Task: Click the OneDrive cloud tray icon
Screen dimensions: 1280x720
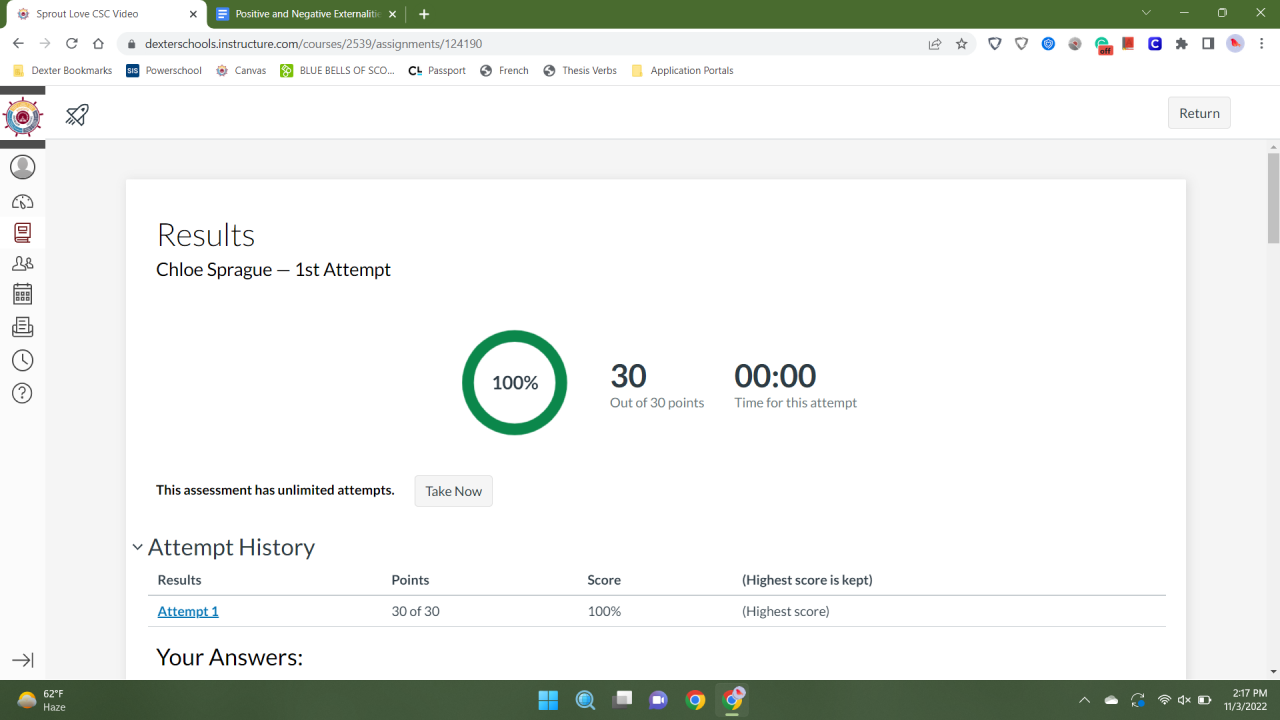Action: [1111, 700]
